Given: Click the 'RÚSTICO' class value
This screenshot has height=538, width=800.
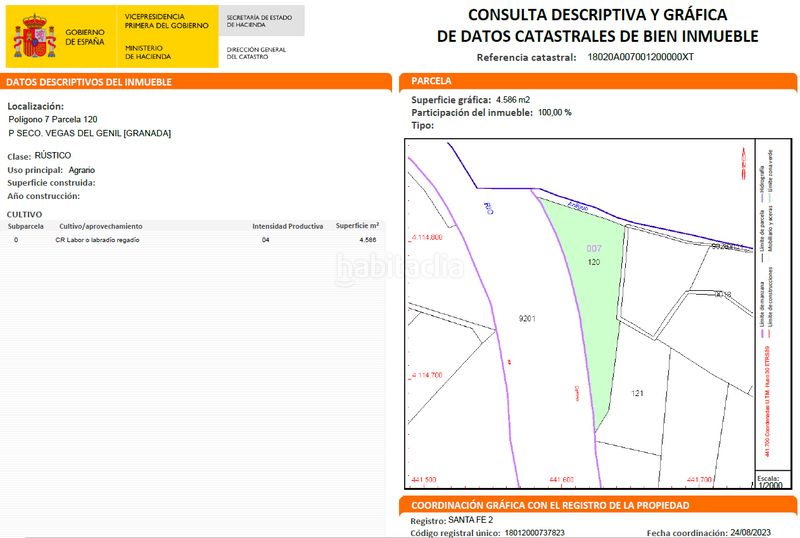Looking at the screenshot, I should [x=53, y=155].
